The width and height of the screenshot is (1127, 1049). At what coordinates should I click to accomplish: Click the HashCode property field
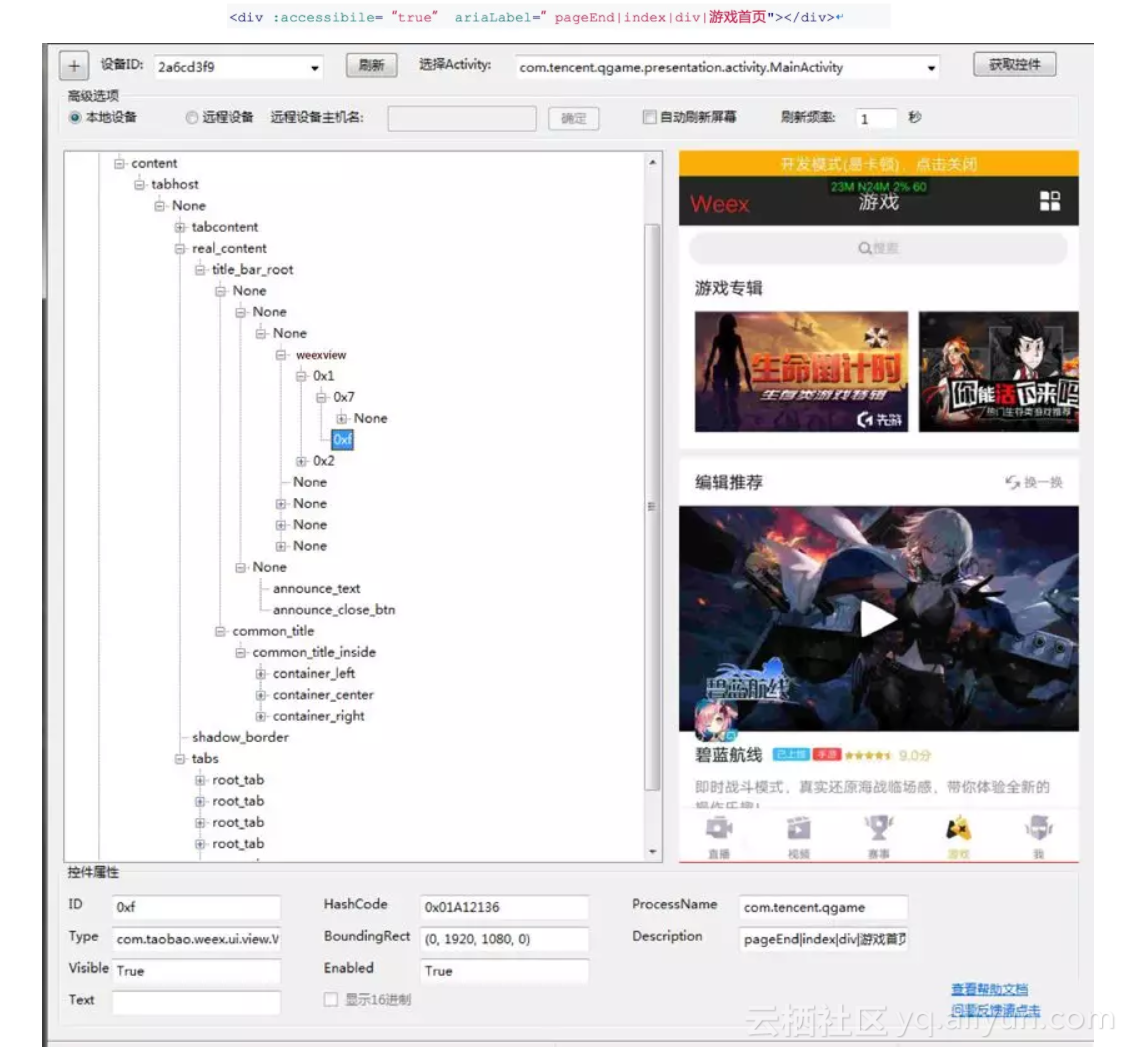[503, 907]
